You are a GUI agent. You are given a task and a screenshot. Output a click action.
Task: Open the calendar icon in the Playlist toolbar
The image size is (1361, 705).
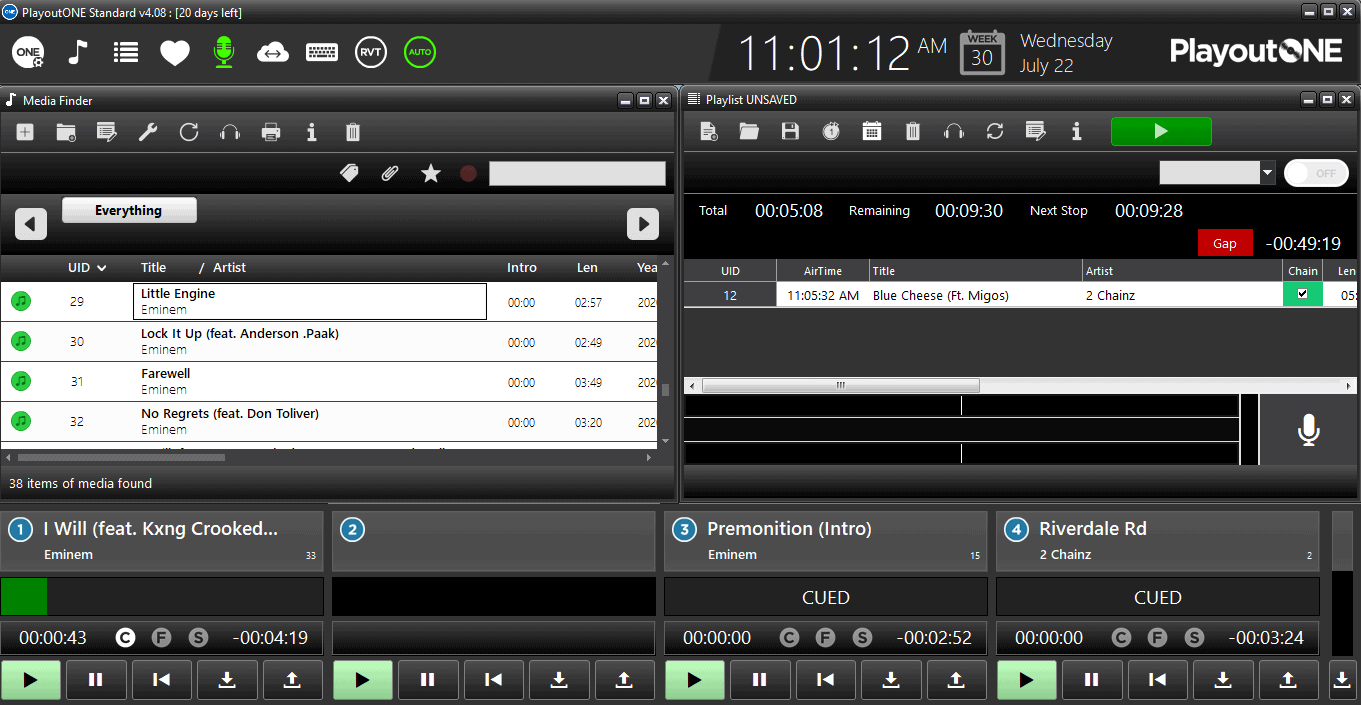(871, 131)
